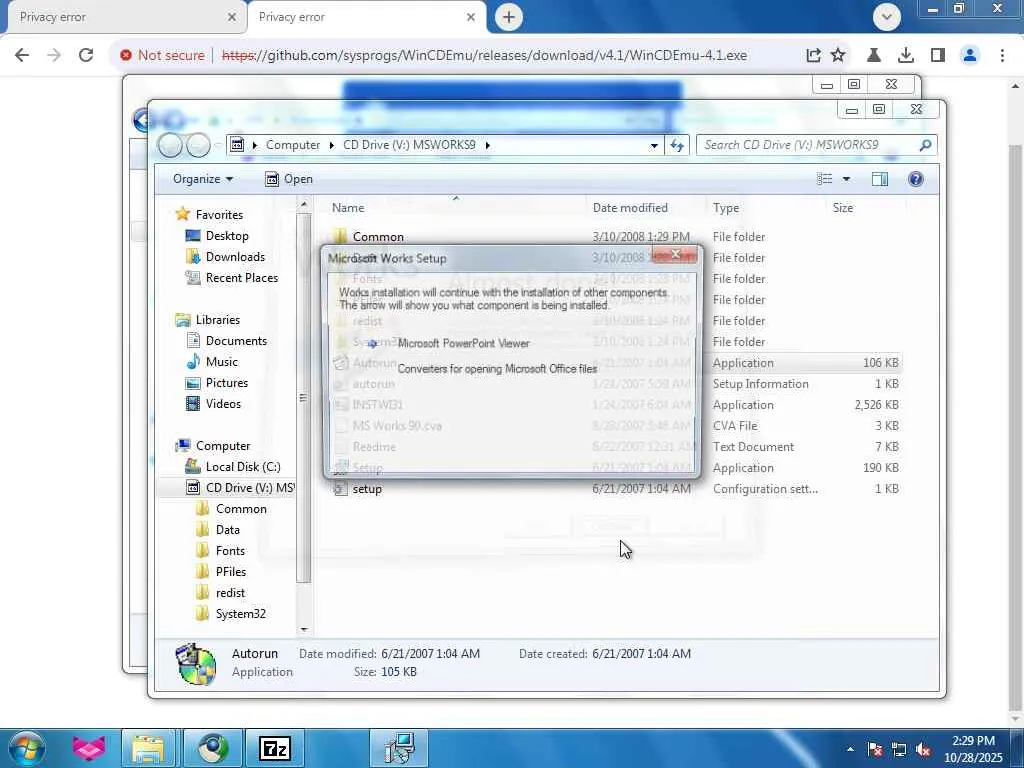Select Libraries in navigation pane
The image size is (1024, 768).
click(217, 320)
